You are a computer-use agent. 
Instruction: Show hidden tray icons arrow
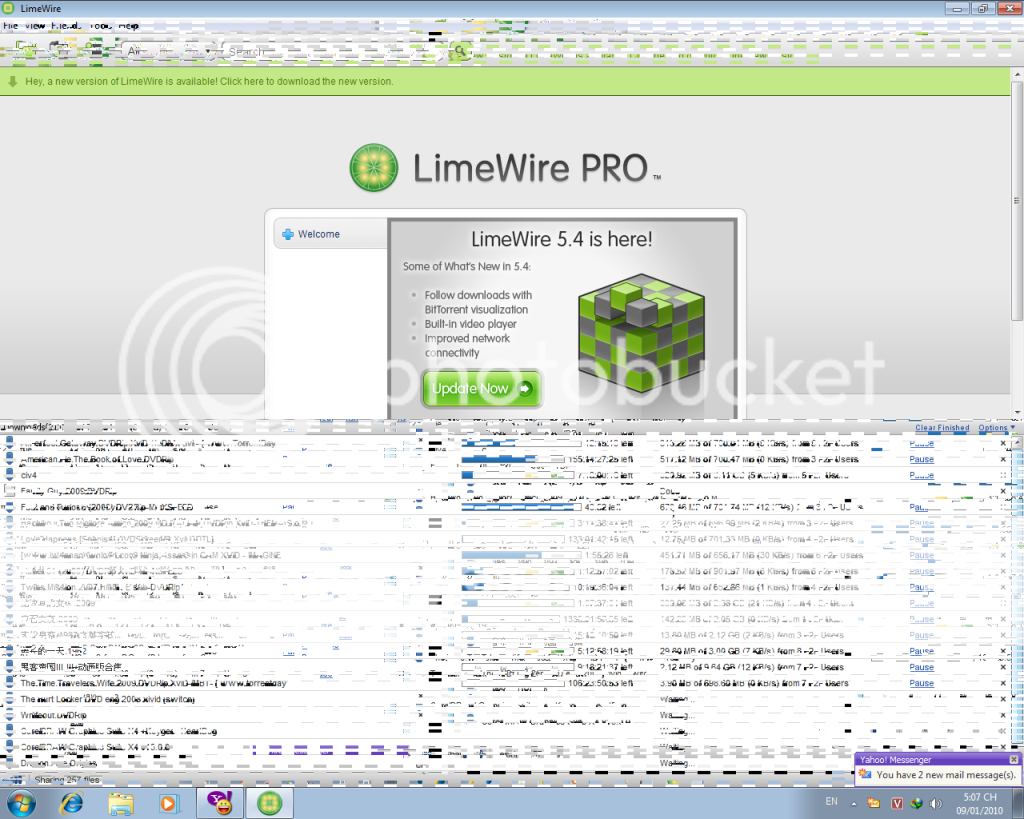click(854, 803)
